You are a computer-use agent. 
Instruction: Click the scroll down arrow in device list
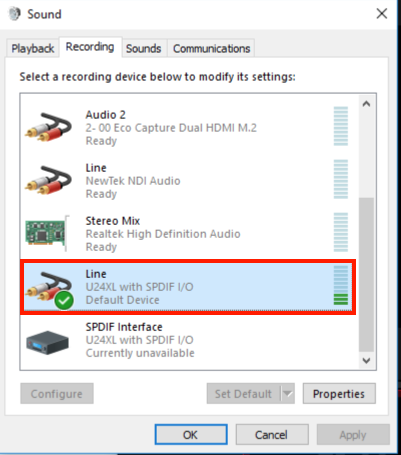pyautogui.click(x=366, y=360)
